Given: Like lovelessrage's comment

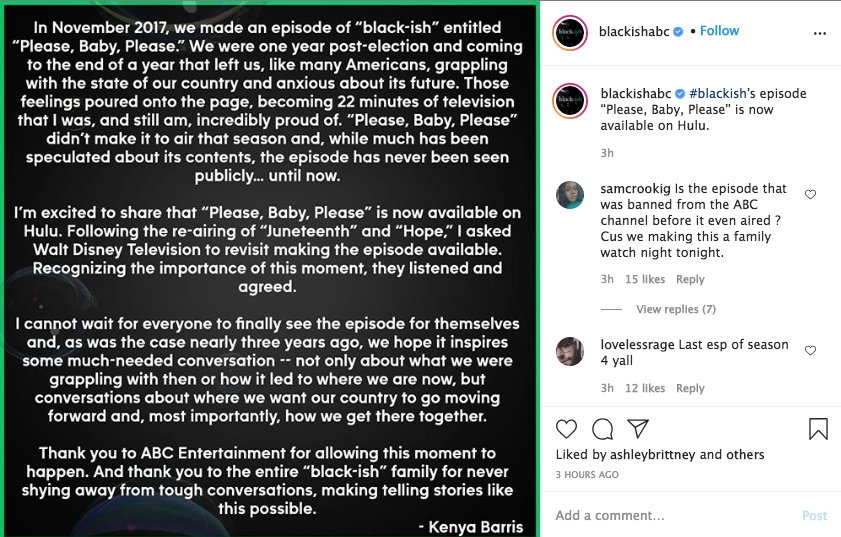Looking at the screenshot, I should coord(810,350).
